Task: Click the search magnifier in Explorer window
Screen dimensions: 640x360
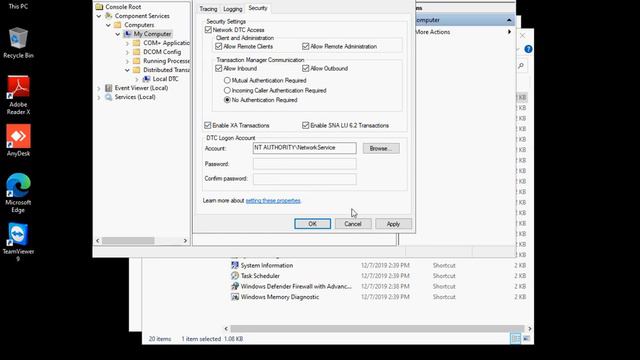Action: tap(521, 66)
